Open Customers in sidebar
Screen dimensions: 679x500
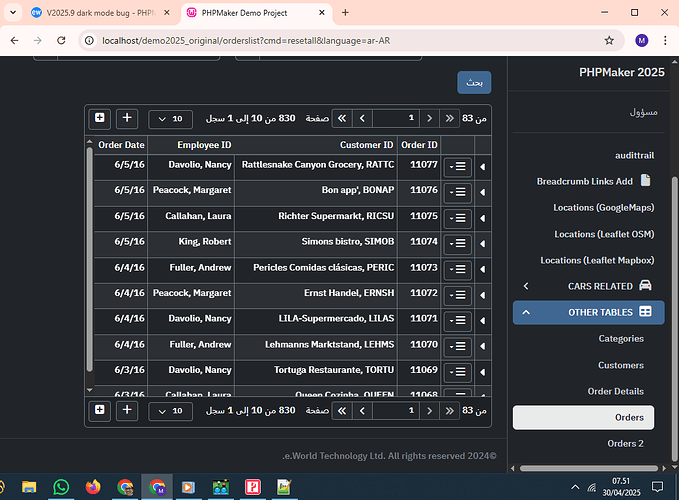pos(621,365)
